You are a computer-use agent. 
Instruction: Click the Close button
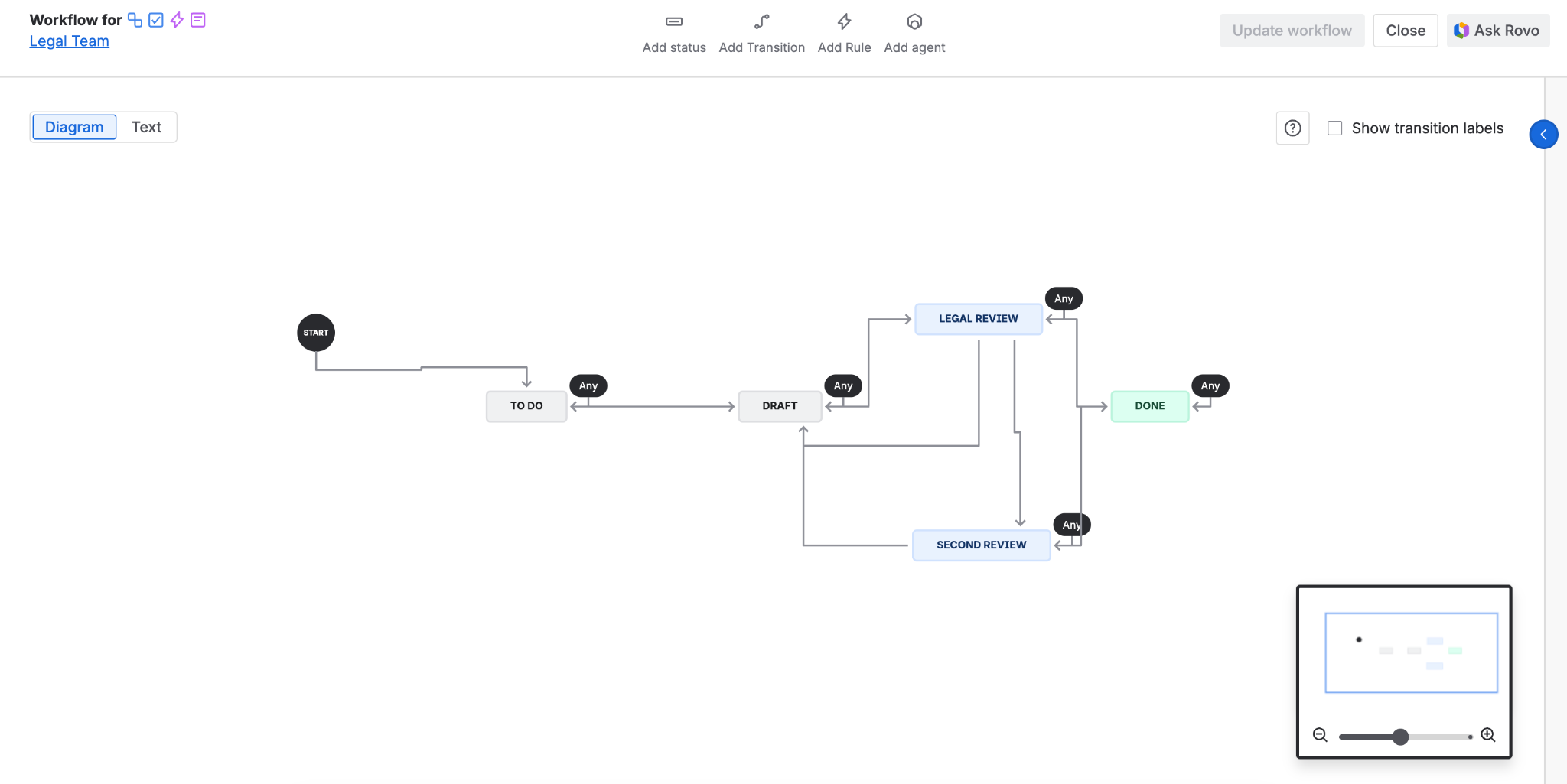click(x=1406, y=31)
